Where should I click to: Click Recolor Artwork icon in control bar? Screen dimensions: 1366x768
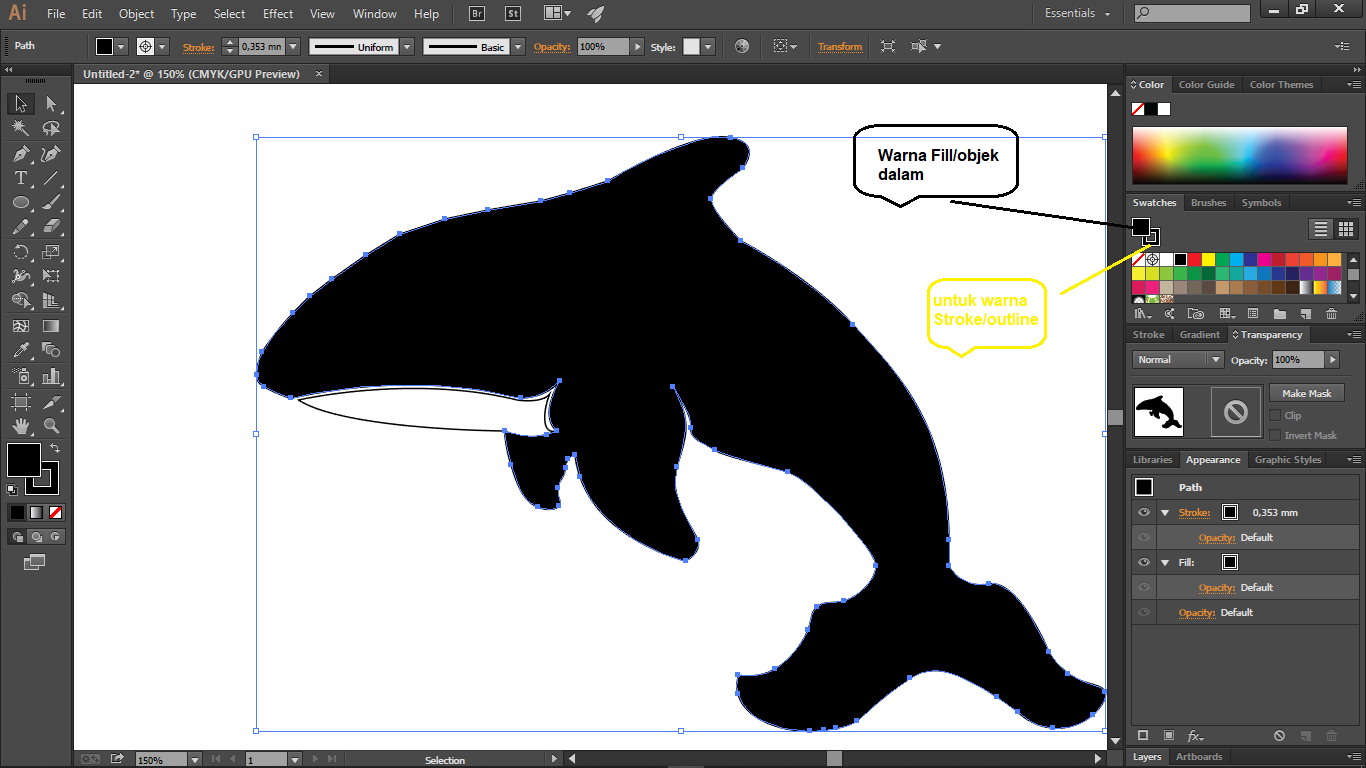click(x=741, y=46)
